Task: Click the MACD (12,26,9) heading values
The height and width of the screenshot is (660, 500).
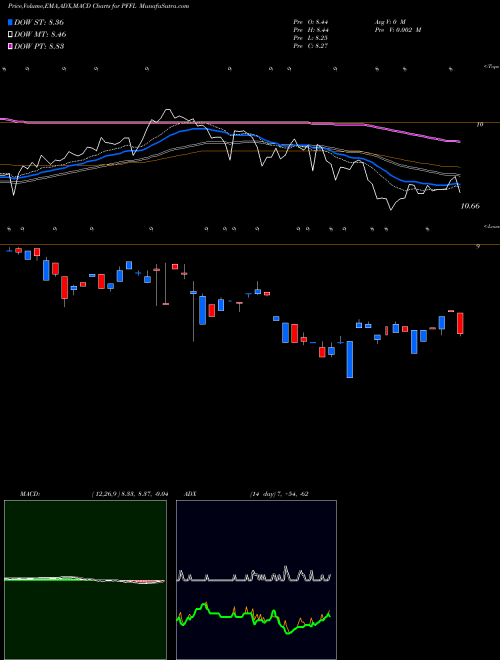Action: coord(130,494)
